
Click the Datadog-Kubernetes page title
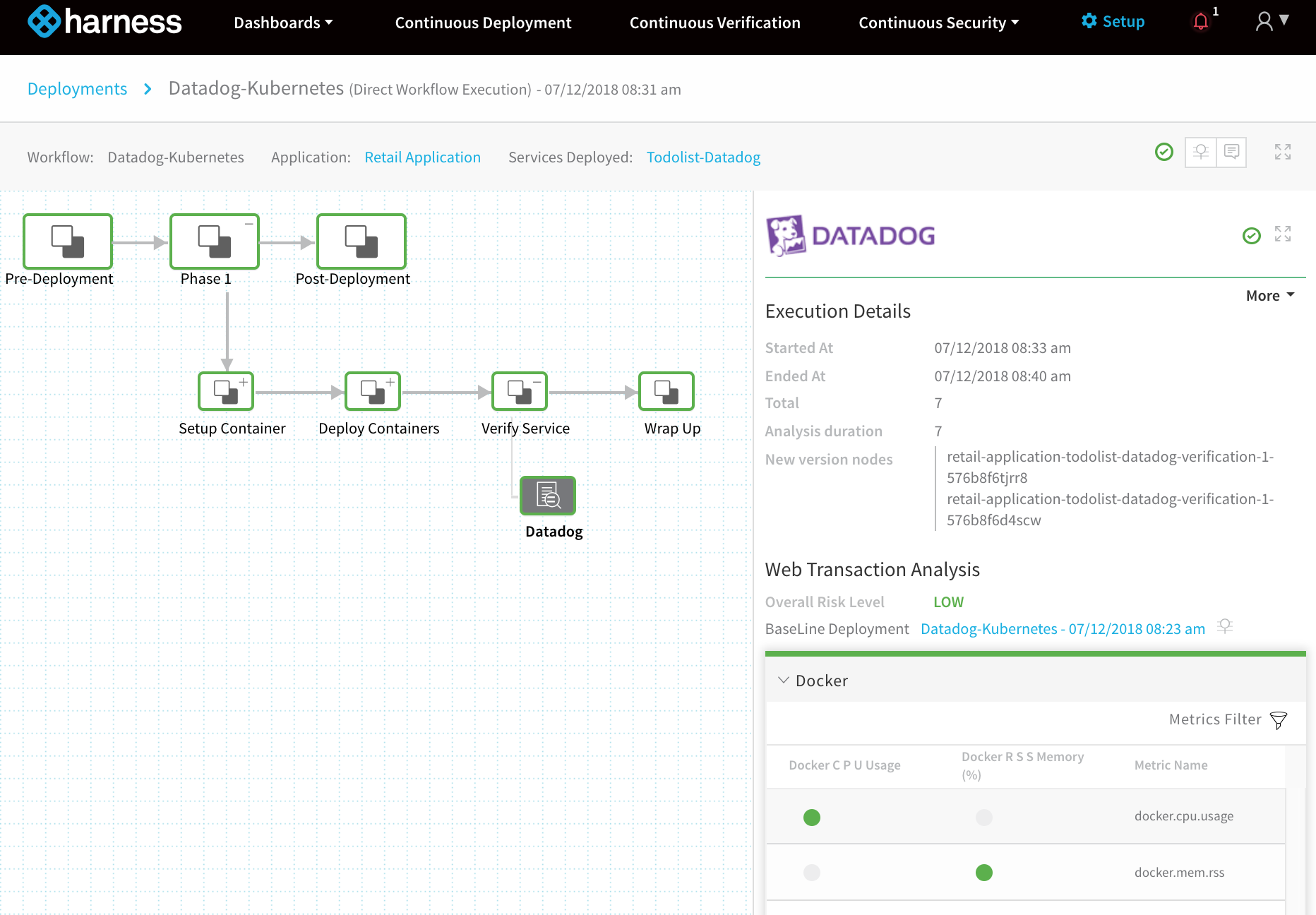point(256,88)
